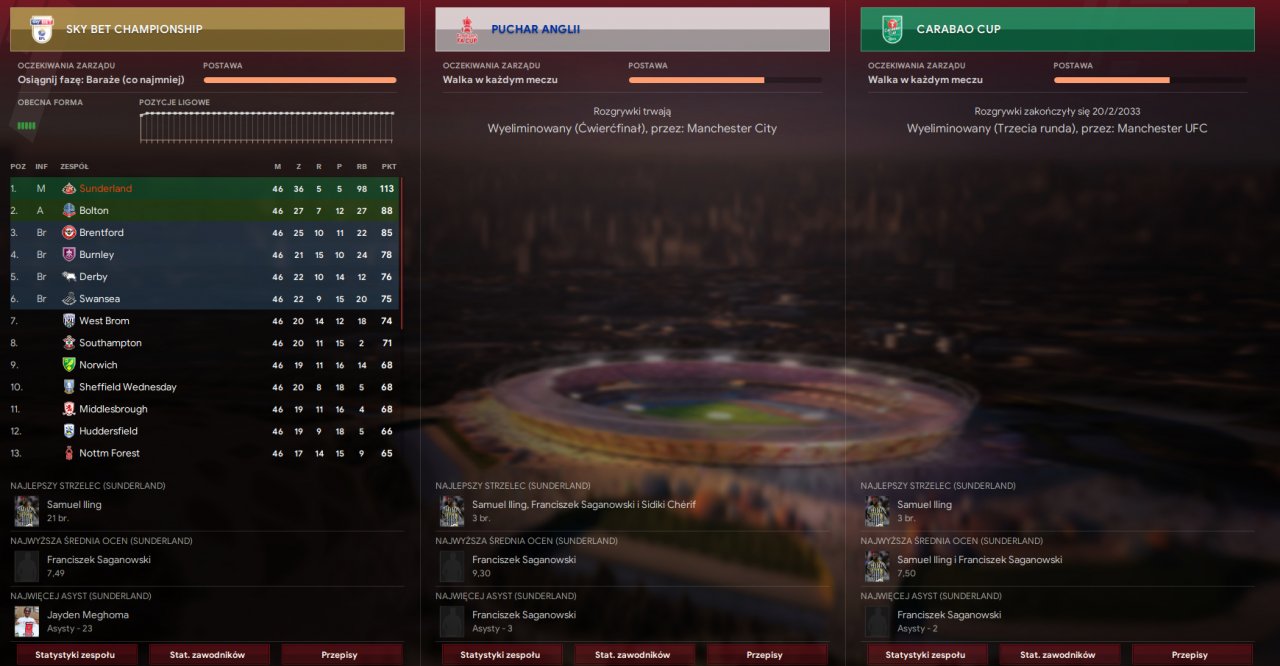Open Statystyki zespołu under Championship panel
1280x666 pixels.
click(x=75, y=655)
